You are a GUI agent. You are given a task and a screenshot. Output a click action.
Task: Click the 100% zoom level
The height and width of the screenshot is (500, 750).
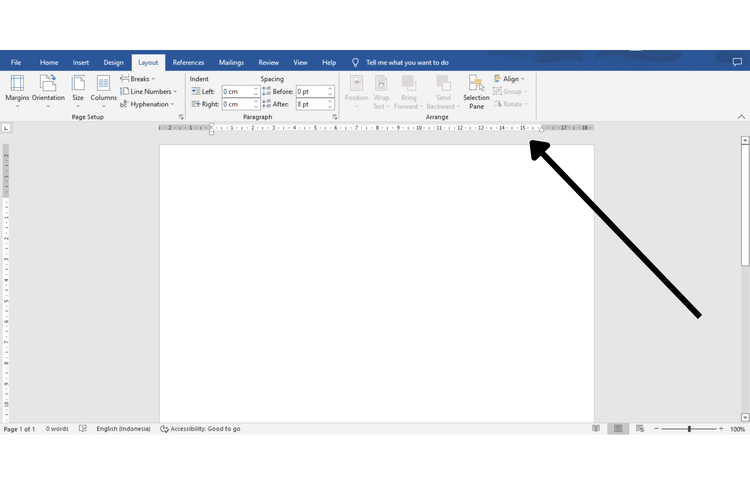point(737,429)
